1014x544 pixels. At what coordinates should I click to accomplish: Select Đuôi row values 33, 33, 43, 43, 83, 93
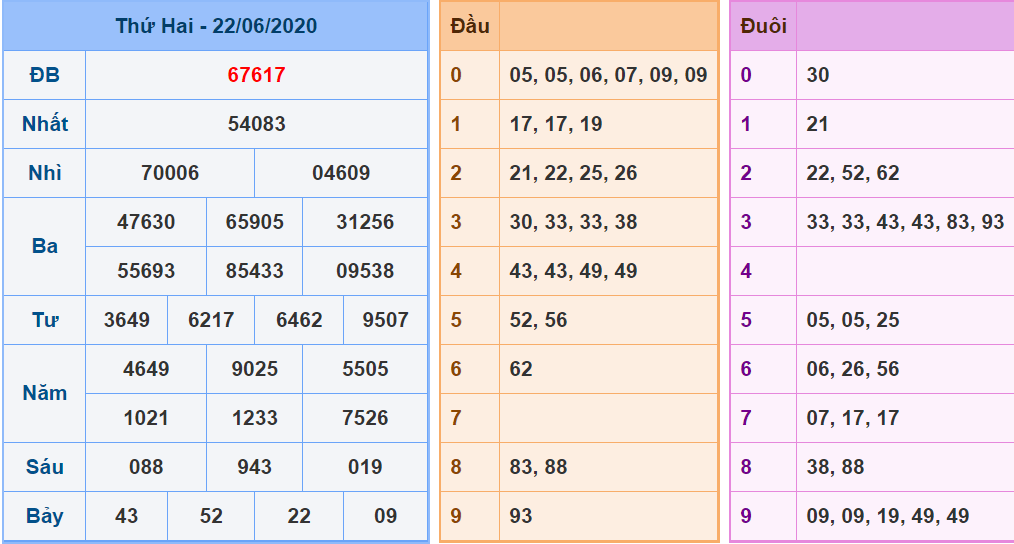pyautogui.click(x=905, y=222)
